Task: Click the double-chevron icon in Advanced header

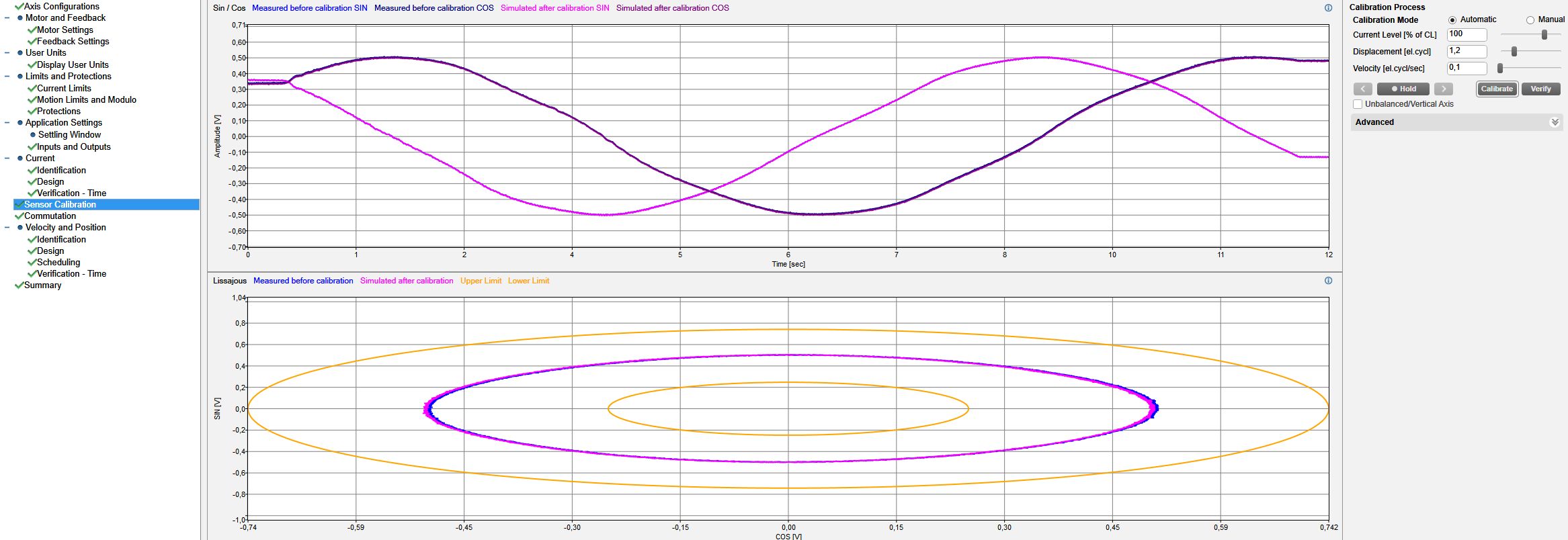Action: coord(1555,122)
